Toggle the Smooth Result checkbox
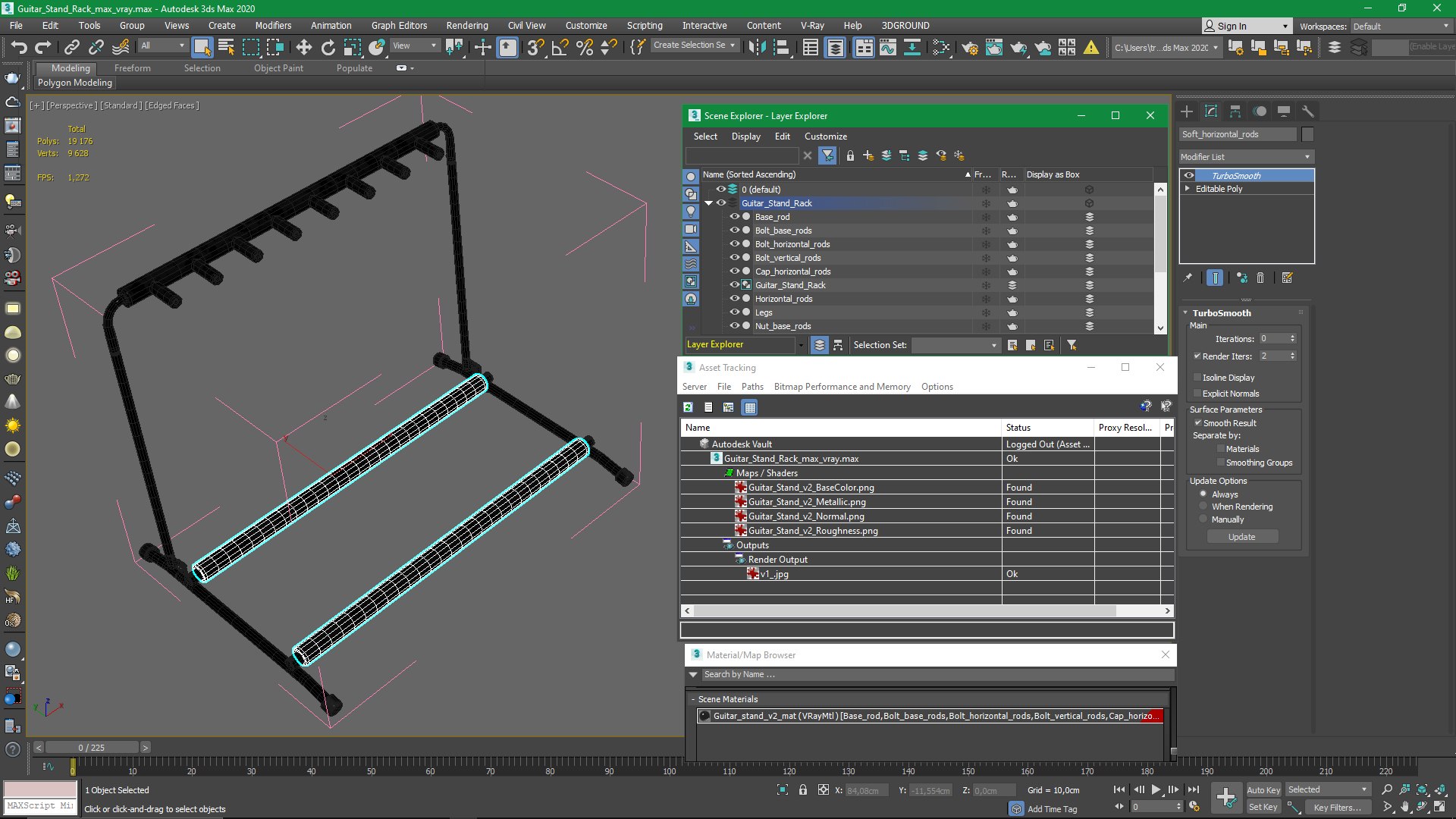 click(1197, 423)
